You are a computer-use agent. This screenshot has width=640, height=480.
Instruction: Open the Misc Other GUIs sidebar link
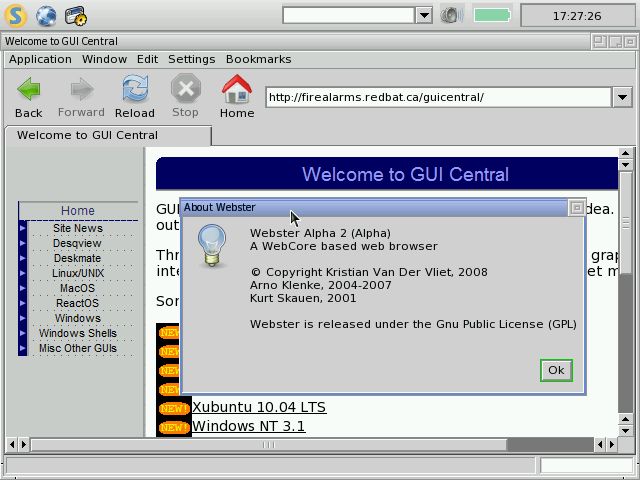tap(78, 348)
